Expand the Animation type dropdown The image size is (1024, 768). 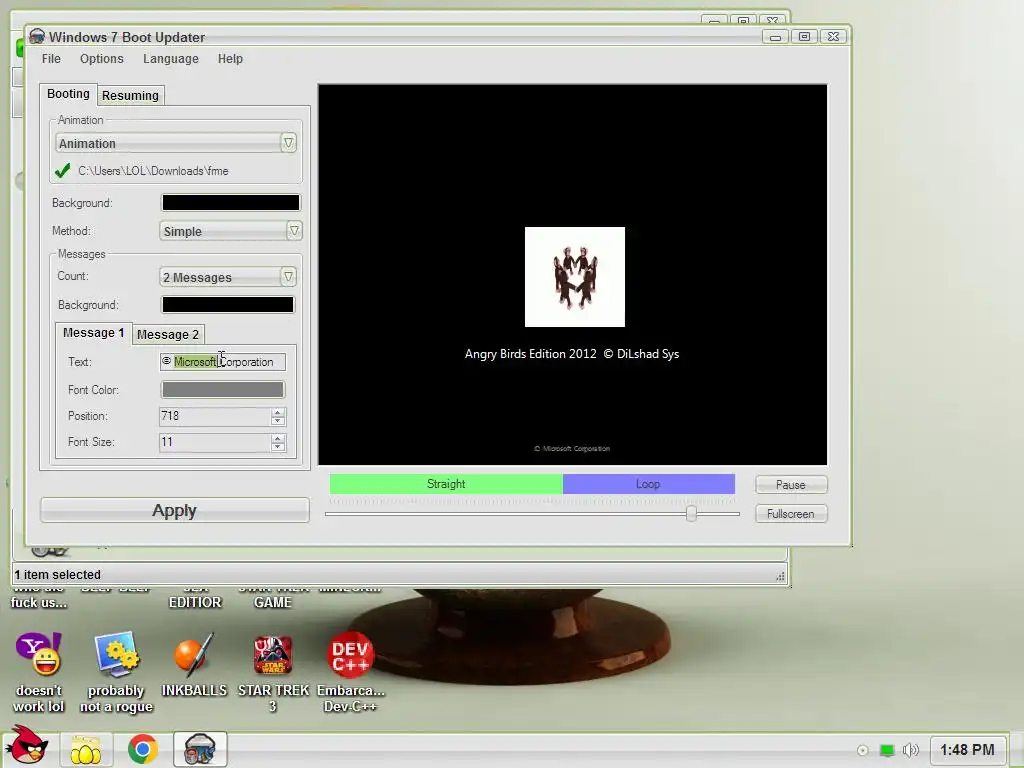tap(176, 143)
